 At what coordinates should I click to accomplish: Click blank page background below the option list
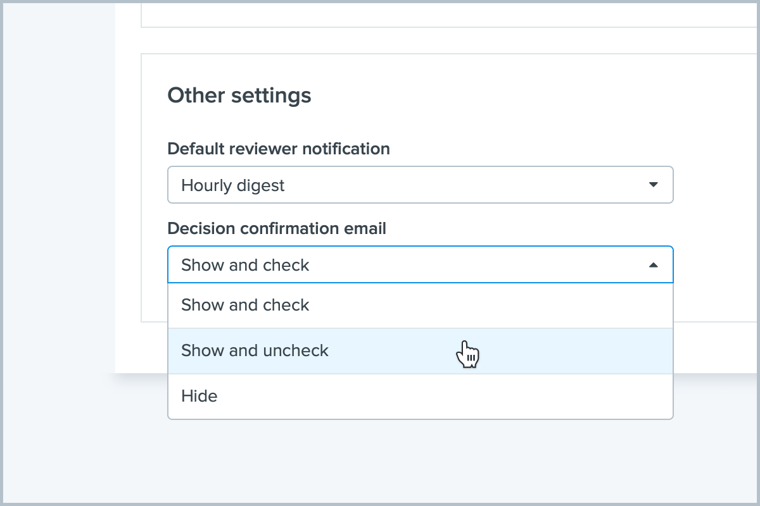tap(420, 460)
